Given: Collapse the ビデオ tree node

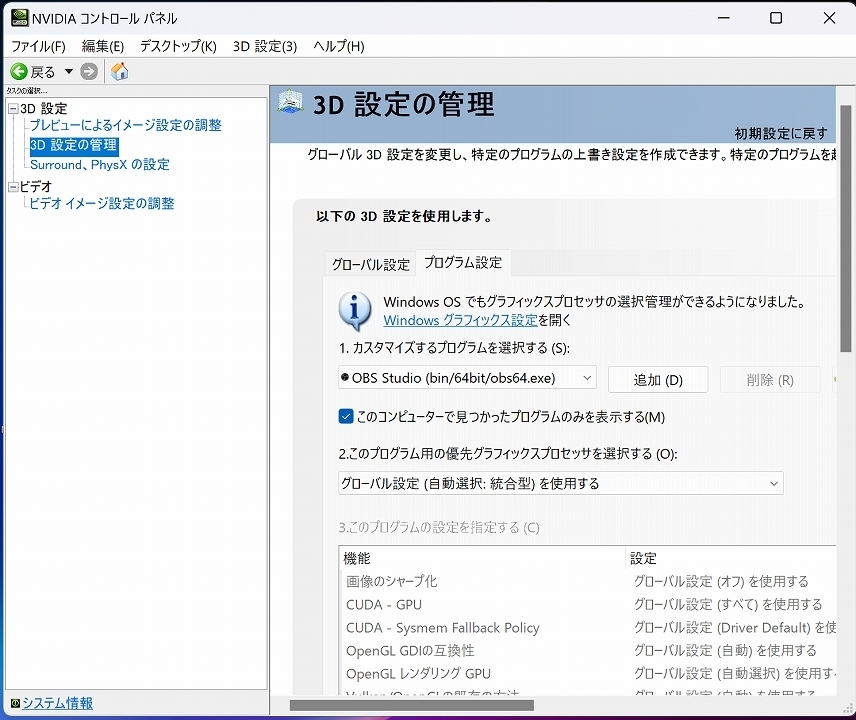Looking at the screenshot, I should click(13, 187).
